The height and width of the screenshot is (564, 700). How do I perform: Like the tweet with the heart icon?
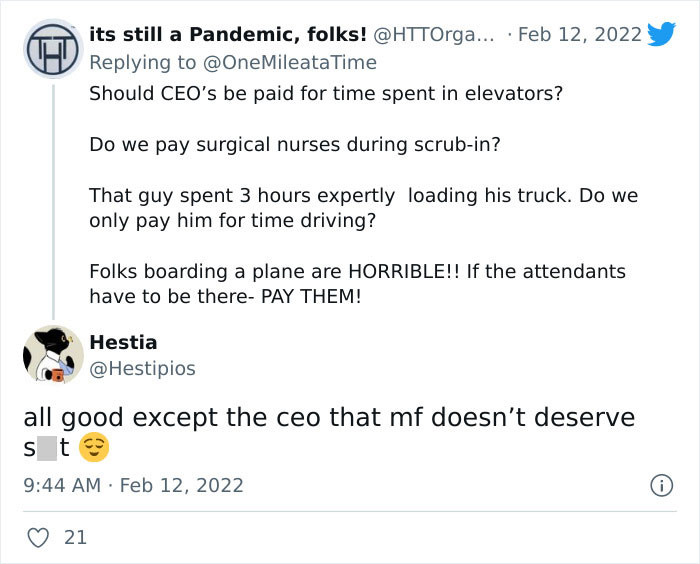tap(36, 537)
